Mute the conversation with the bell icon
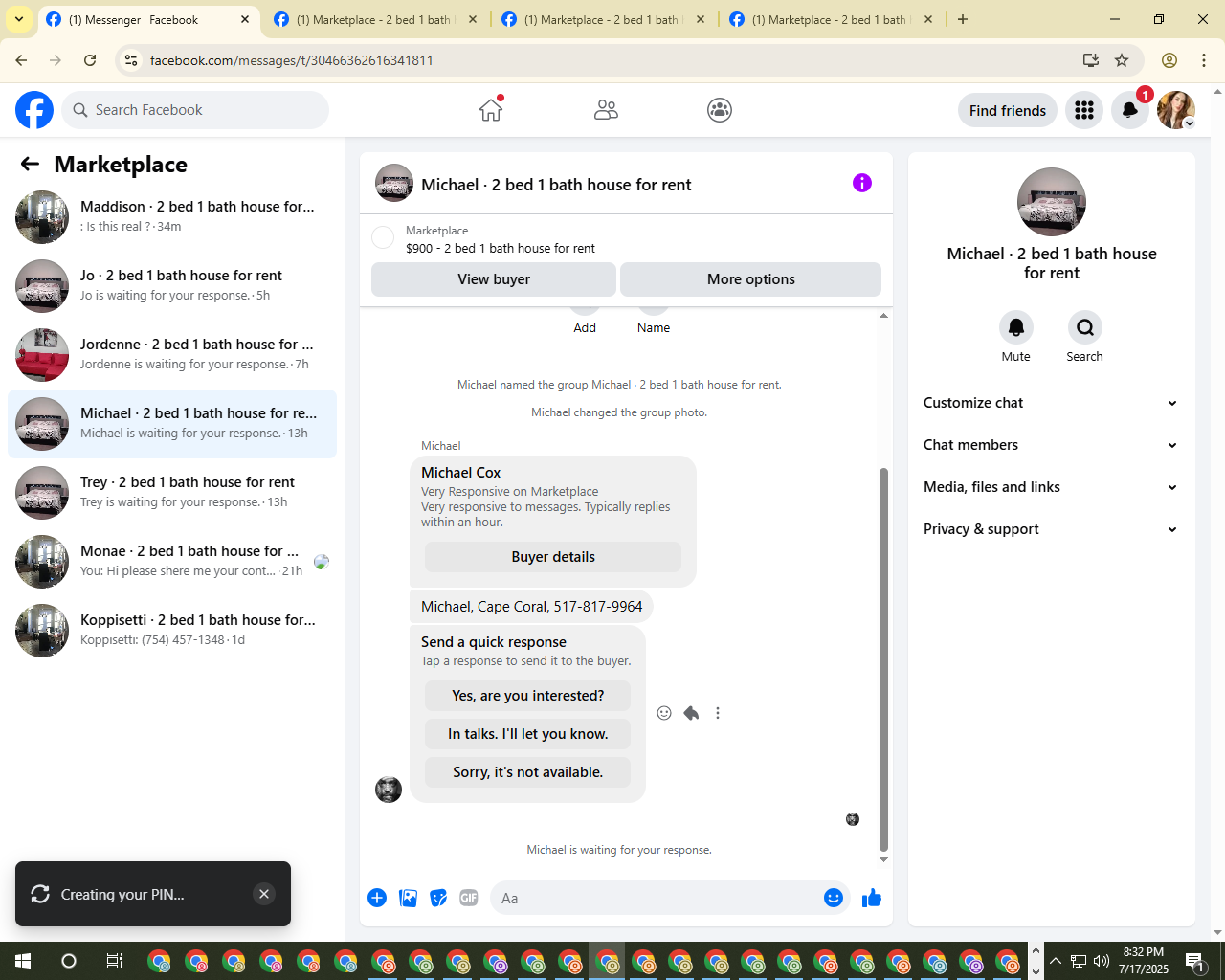 click(1016, 327)
